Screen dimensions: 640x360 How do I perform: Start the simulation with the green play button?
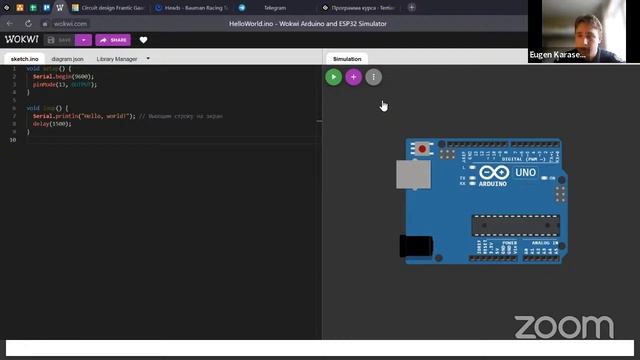pyautogui.click(x=333, y=77)
